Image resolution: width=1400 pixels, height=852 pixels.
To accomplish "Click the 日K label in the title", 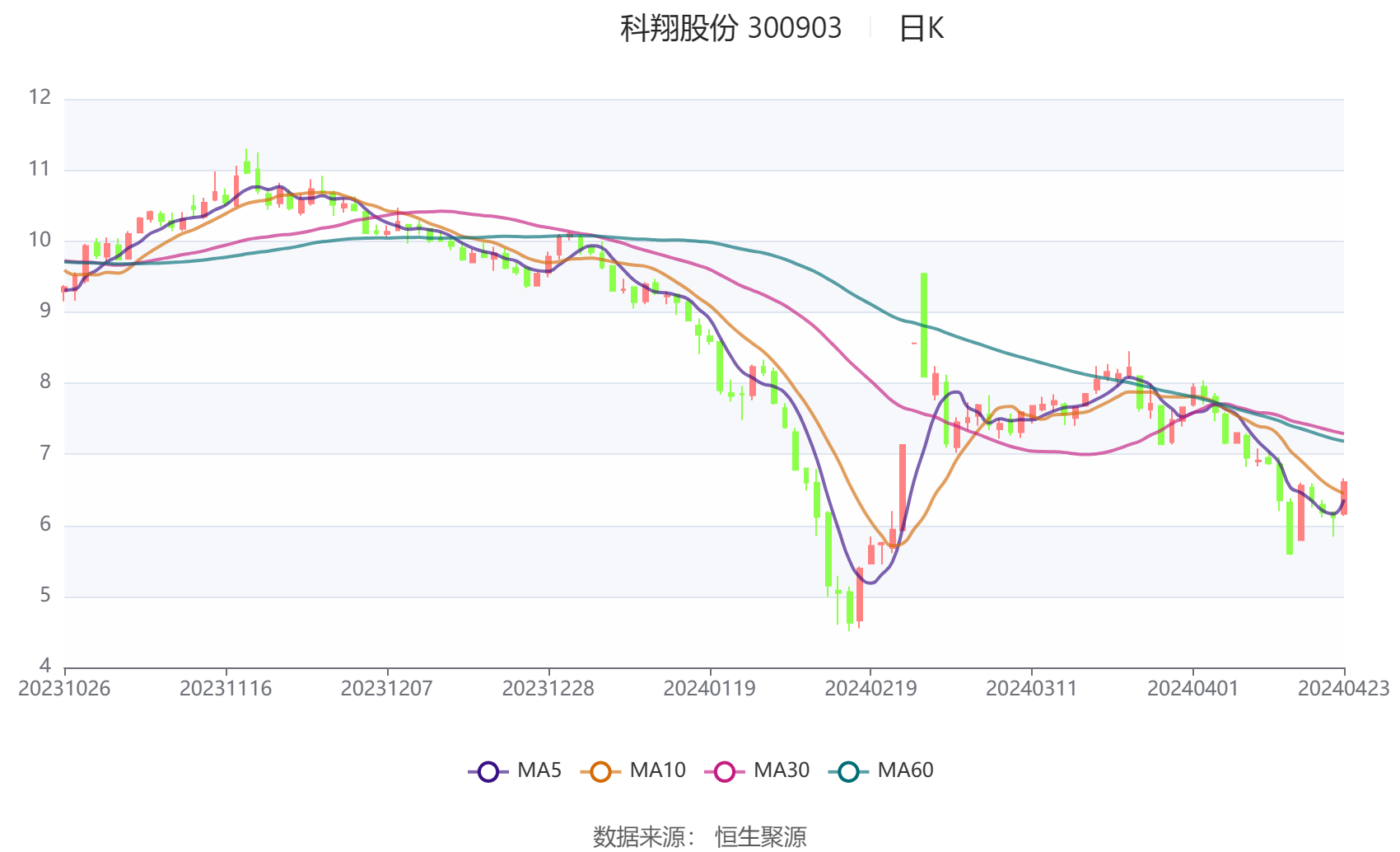I will click(921, 29).
